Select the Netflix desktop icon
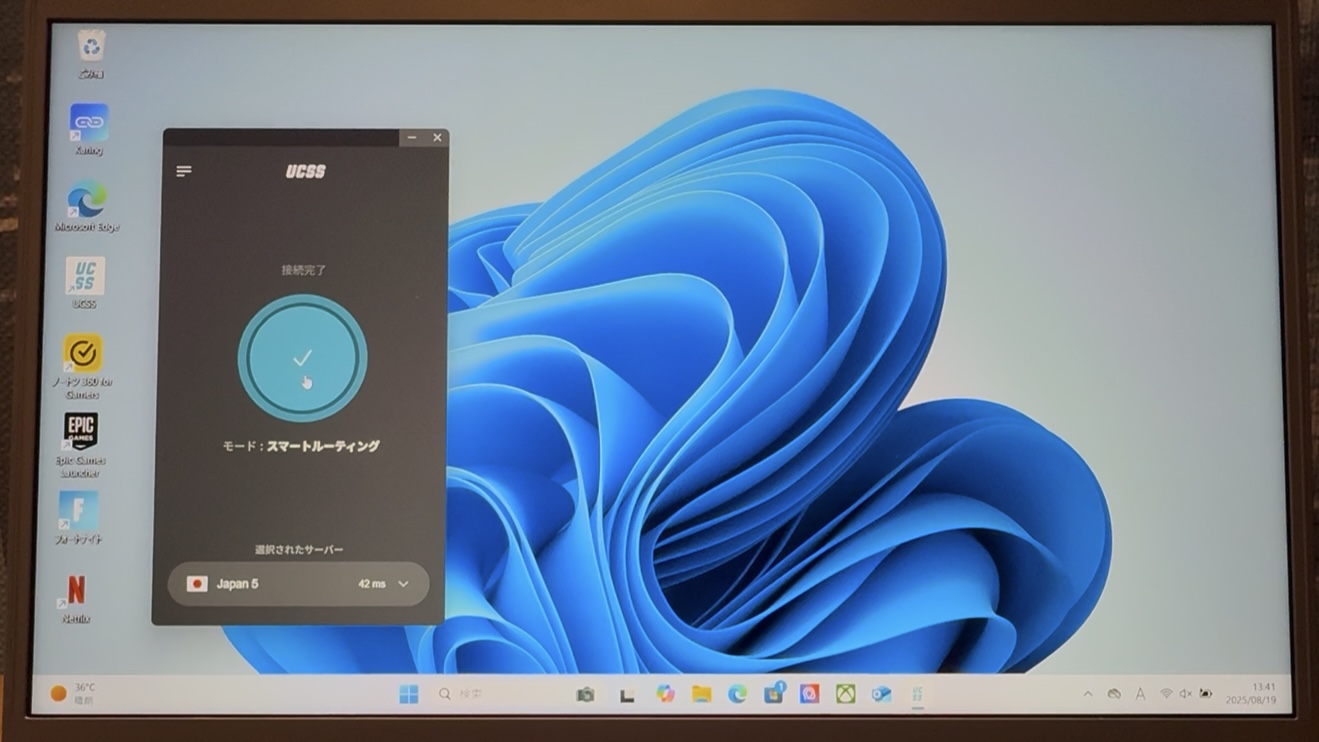The height and width of the screenshot is (742, 1319). 76,591
